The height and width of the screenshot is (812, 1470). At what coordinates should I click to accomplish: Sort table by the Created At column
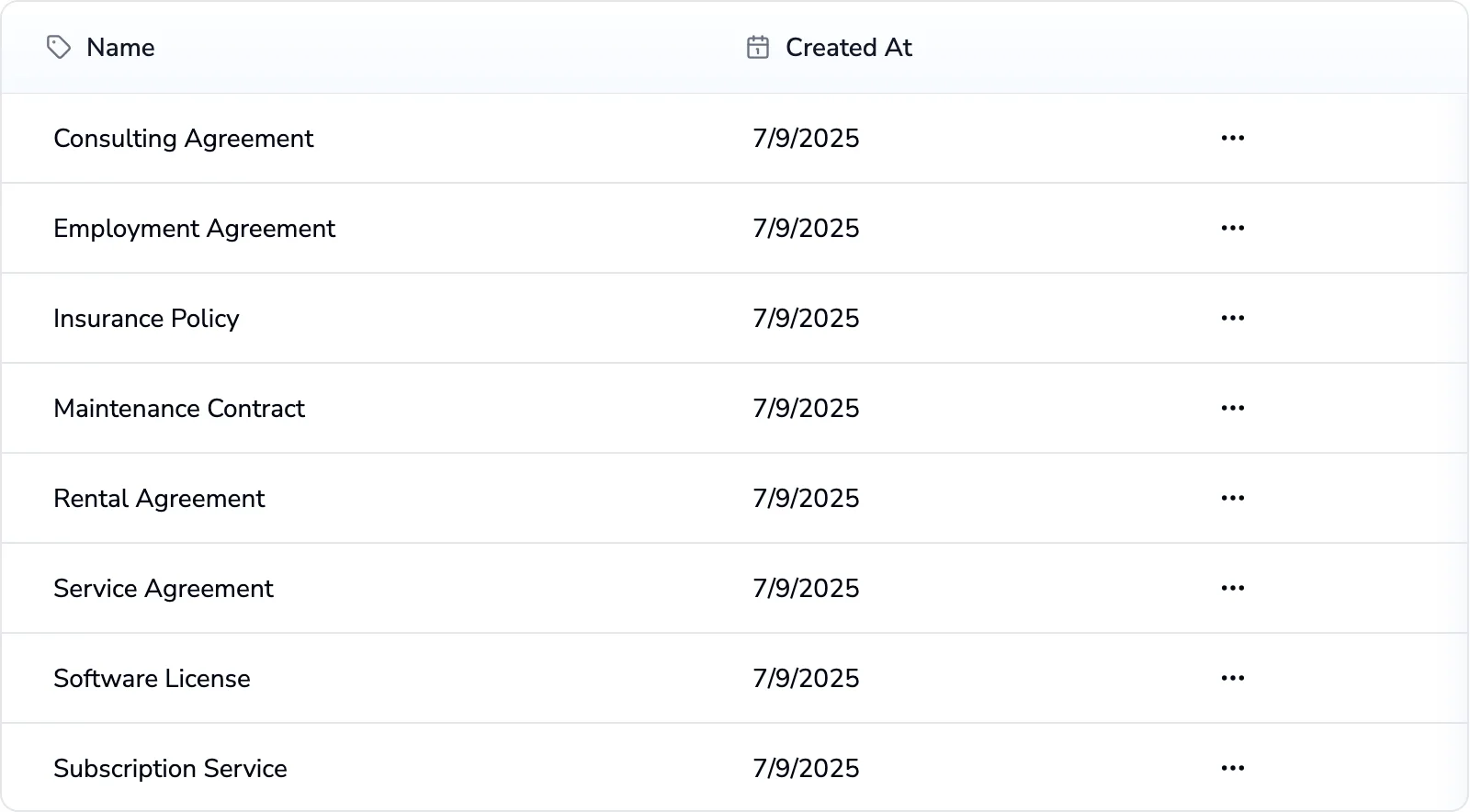(847, 48)
